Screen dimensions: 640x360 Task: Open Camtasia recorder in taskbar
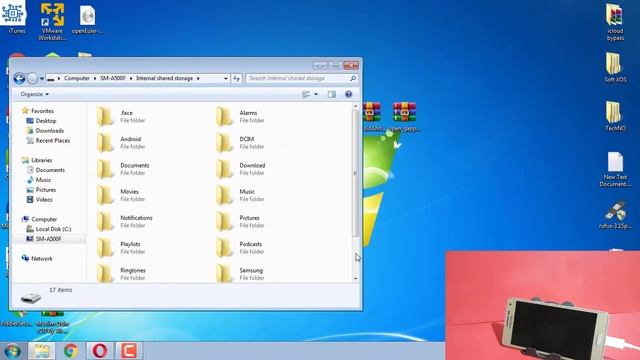click(x=129, y=351)
